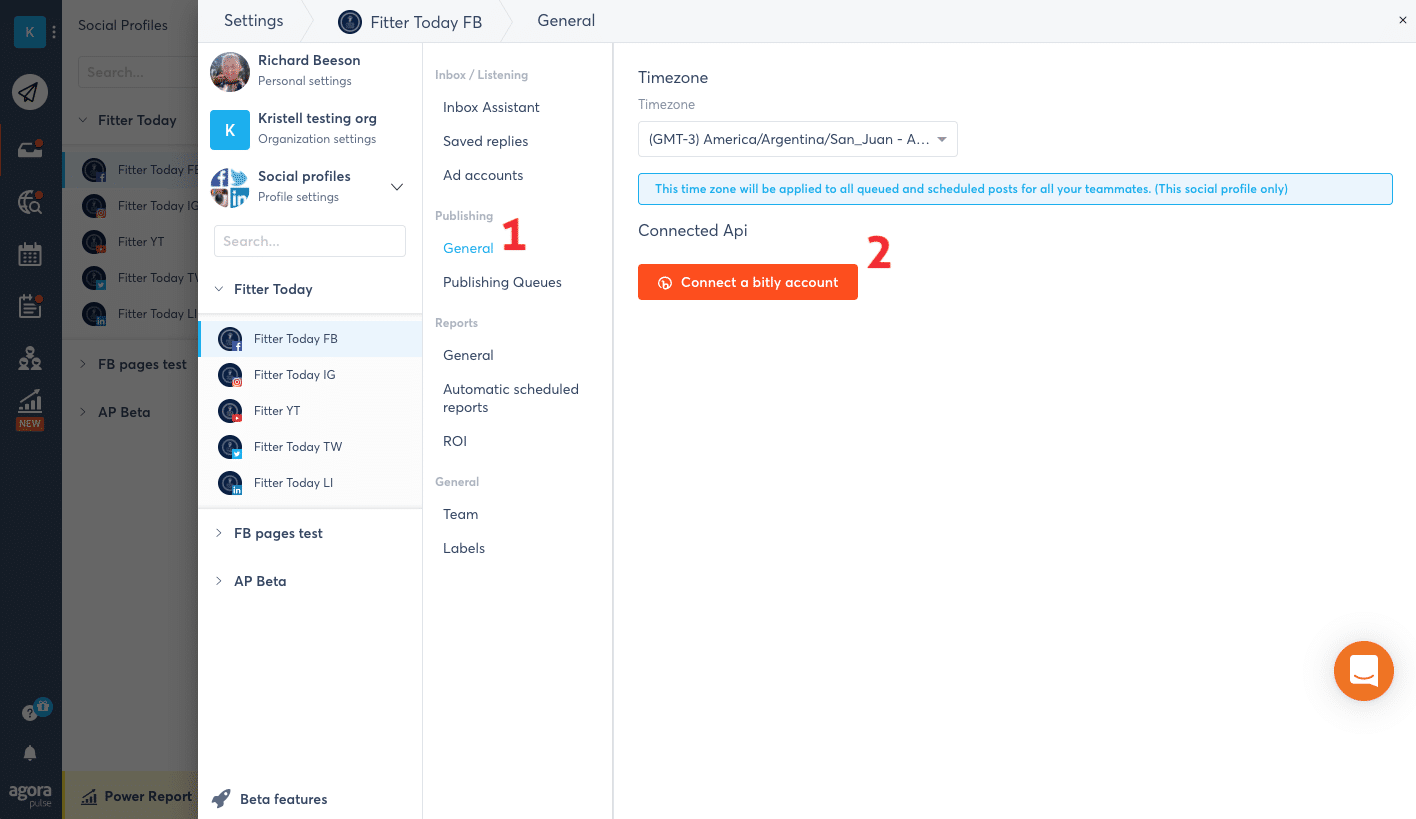The width and height of the screenshot is (1416, 819).
Task: Open Automatic scheduled reports
Action: [511, 398]
